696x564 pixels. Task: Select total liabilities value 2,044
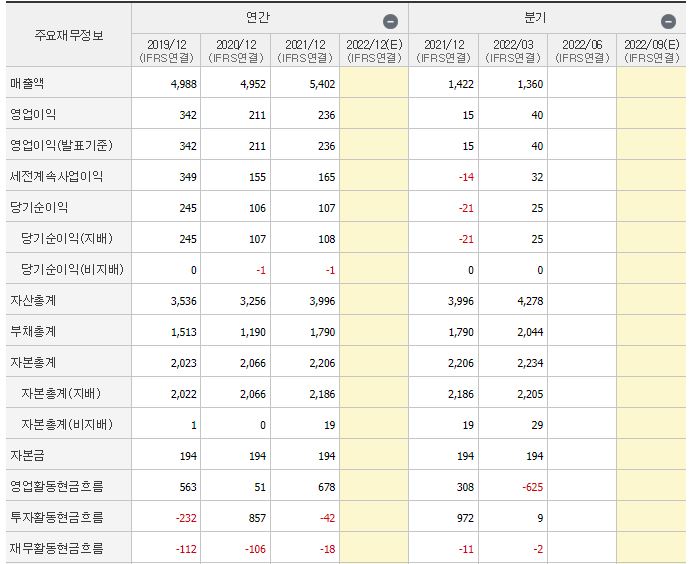click(530, 332)
